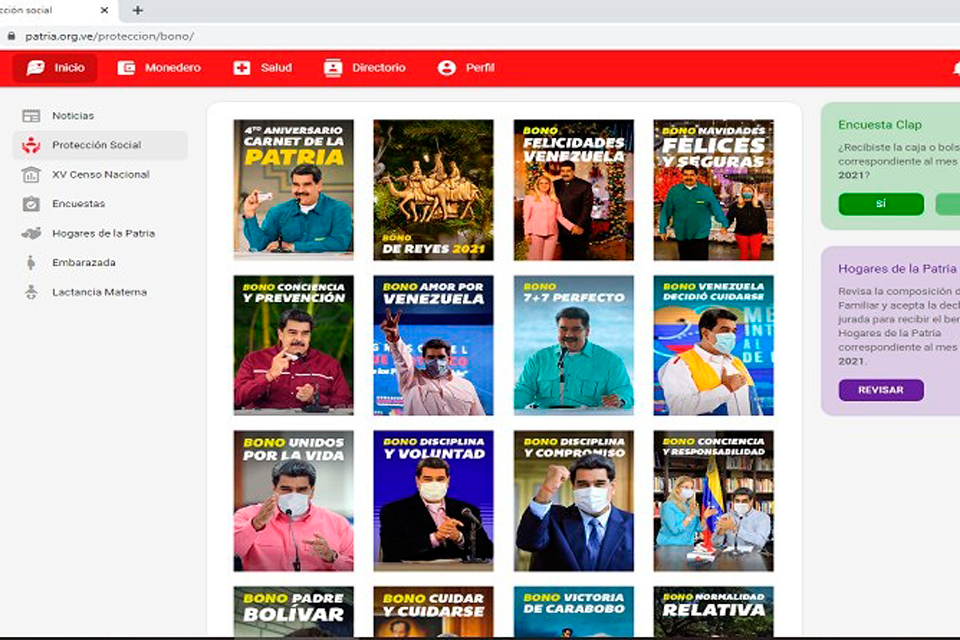Viewport: 960px width, 640px height.
Task: Open the Bono Victoria de Carabobo card
Action: coord(574,611)
